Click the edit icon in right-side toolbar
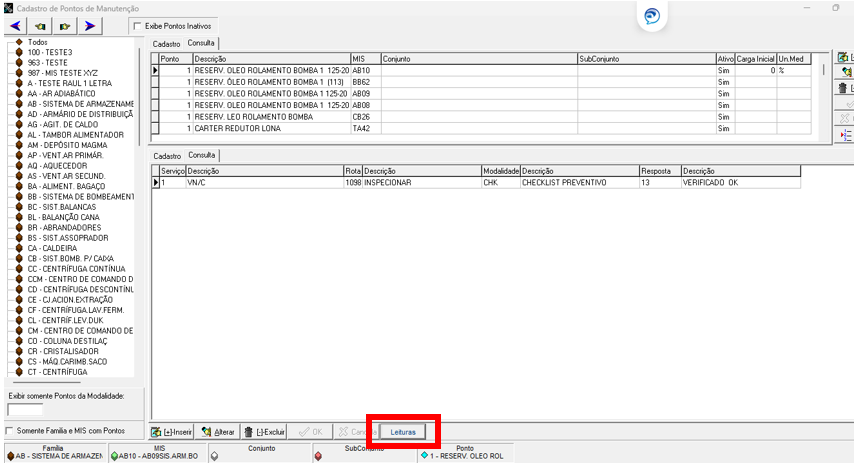 click(x=846, y=72)
